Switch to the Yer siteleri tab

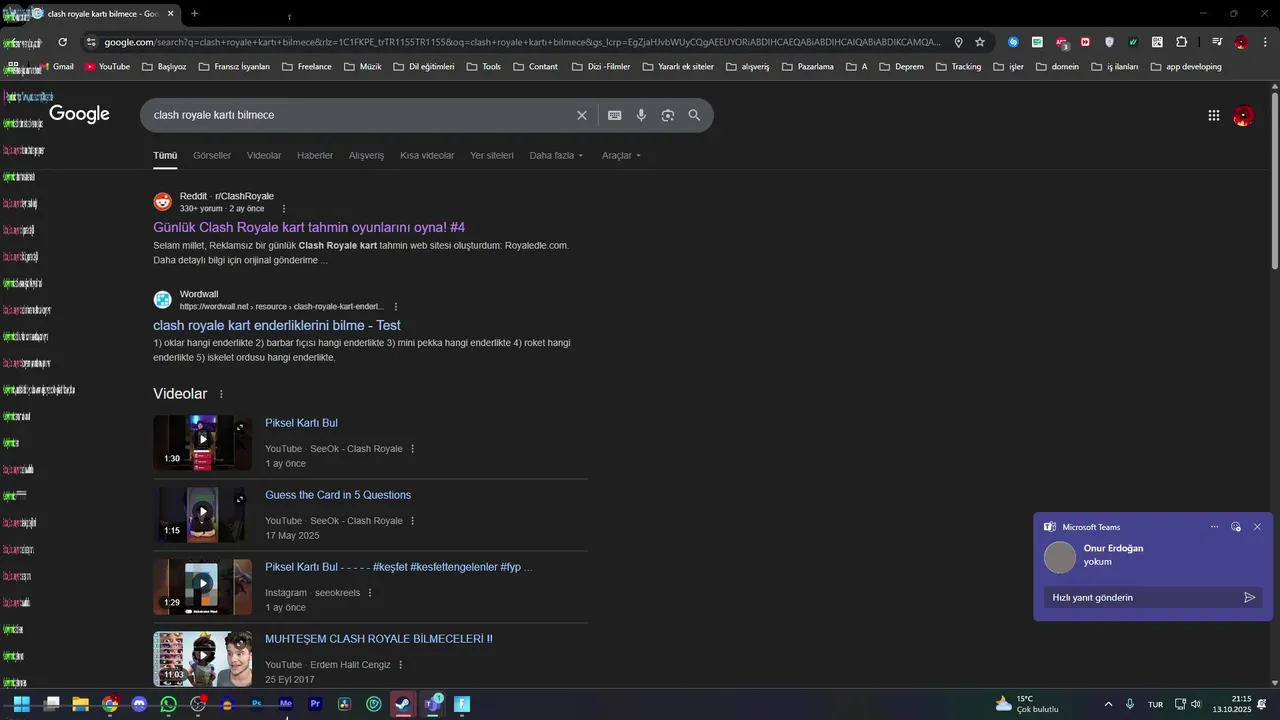[x=492, y=156]
